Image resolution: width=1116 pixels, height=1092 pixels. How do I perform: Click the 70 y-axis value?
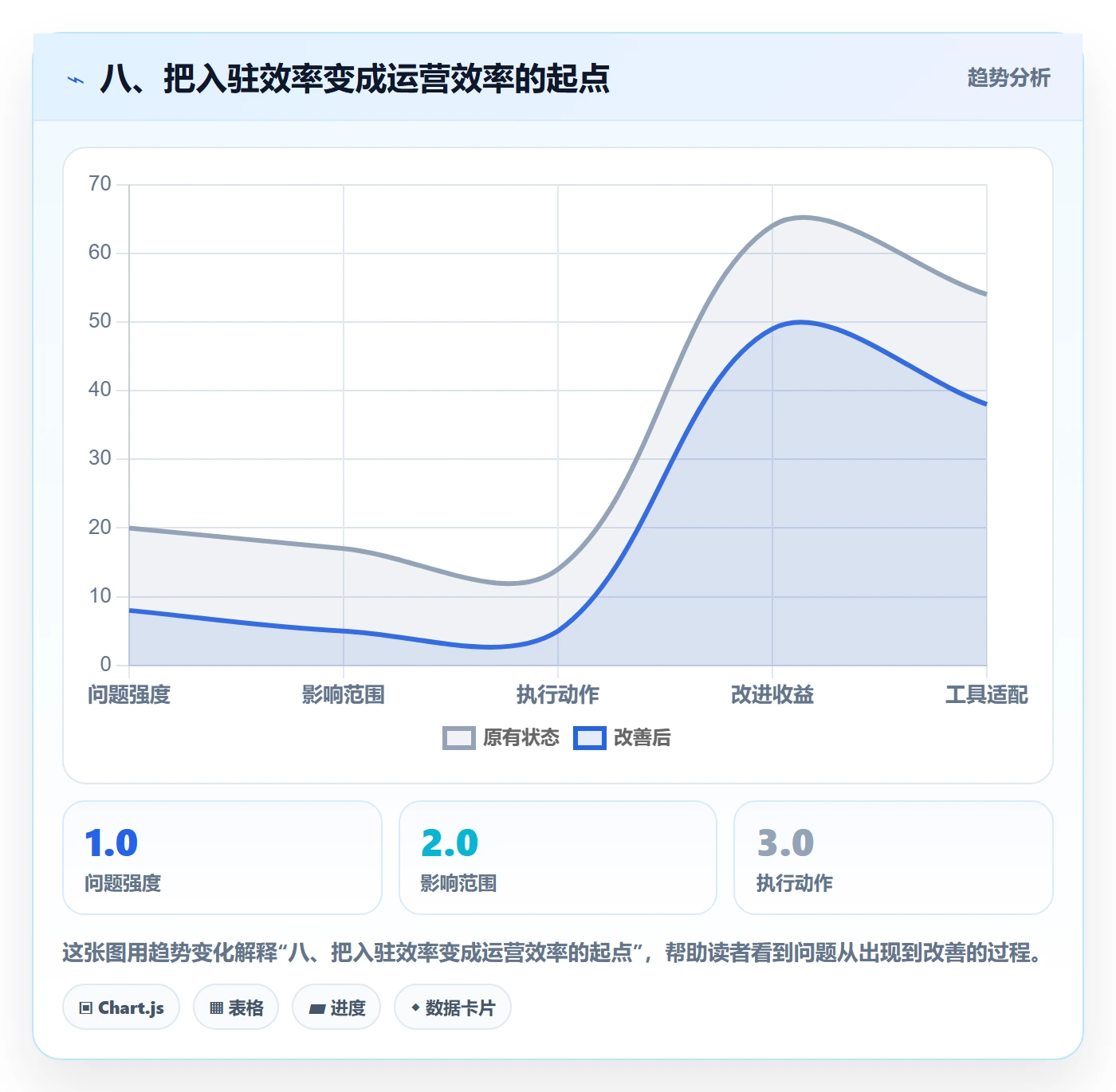click(x=100, y=184)
